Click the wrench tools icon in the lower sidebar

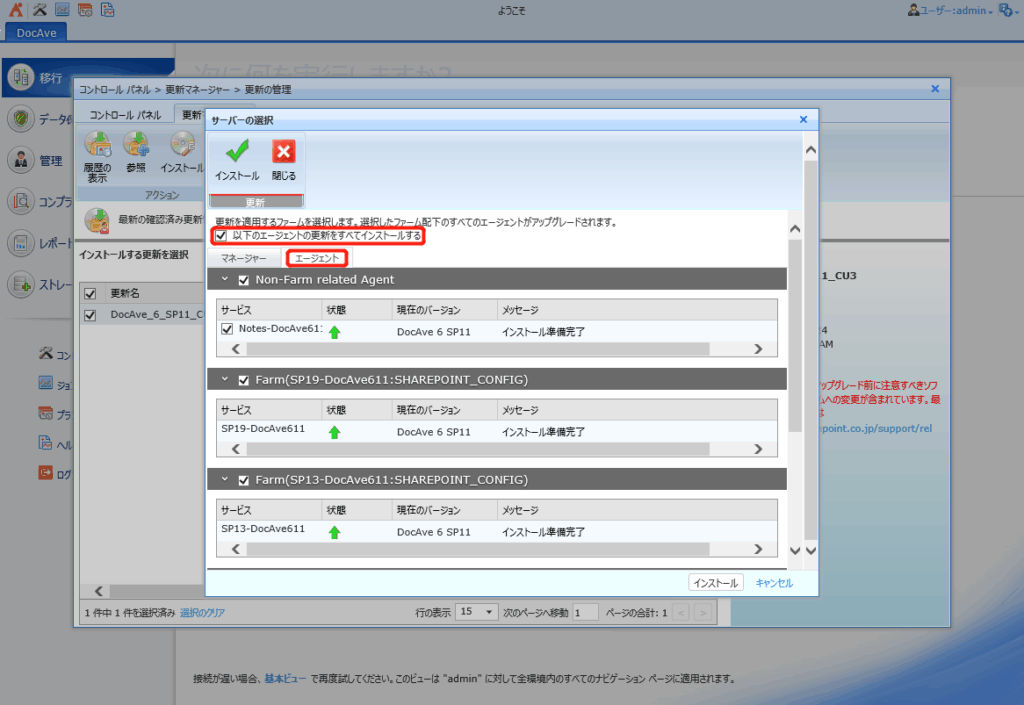coord(46,353)
